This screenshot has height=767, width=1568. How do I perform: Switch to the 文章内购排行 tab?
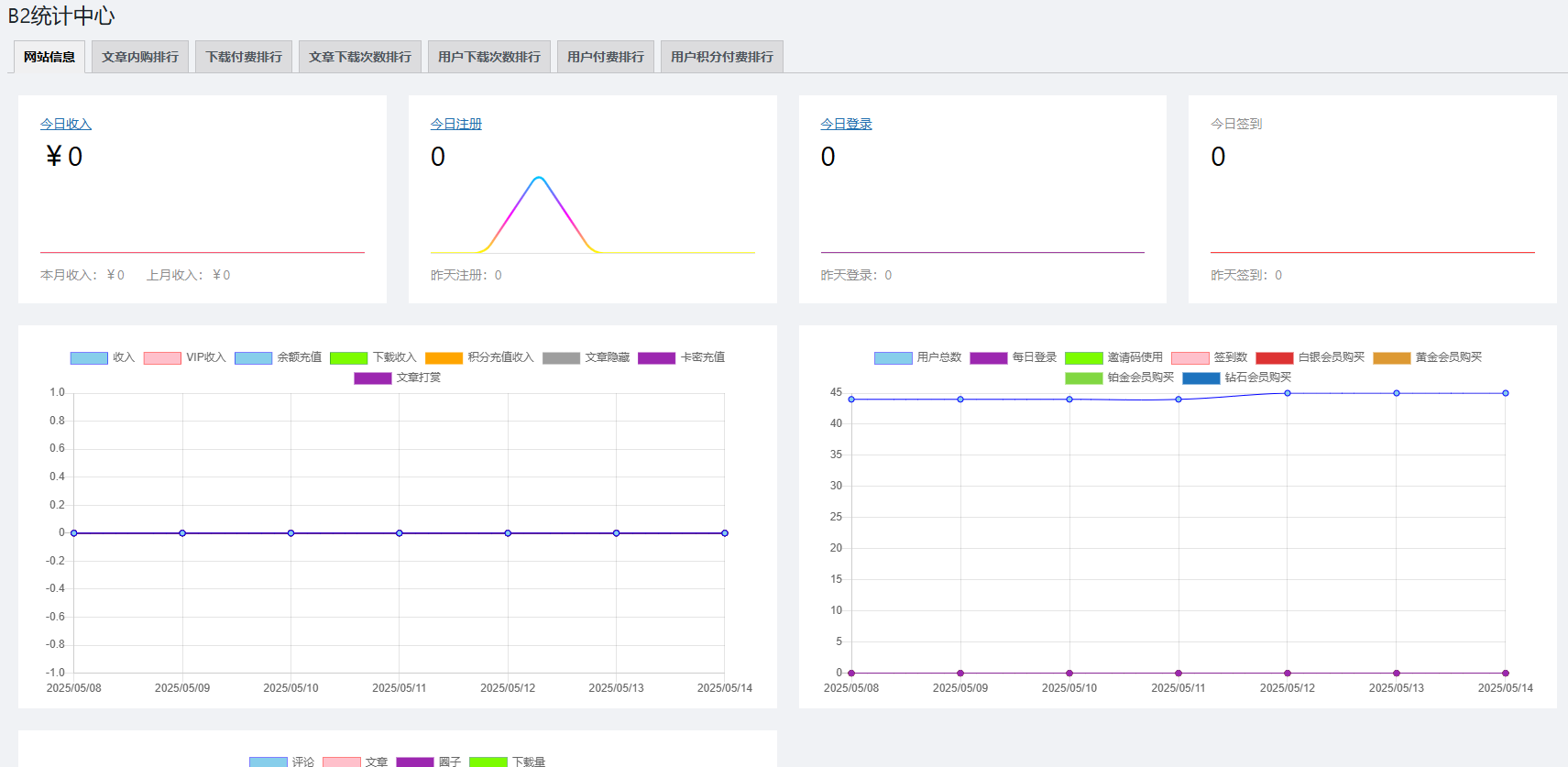[x=140, y=57]
